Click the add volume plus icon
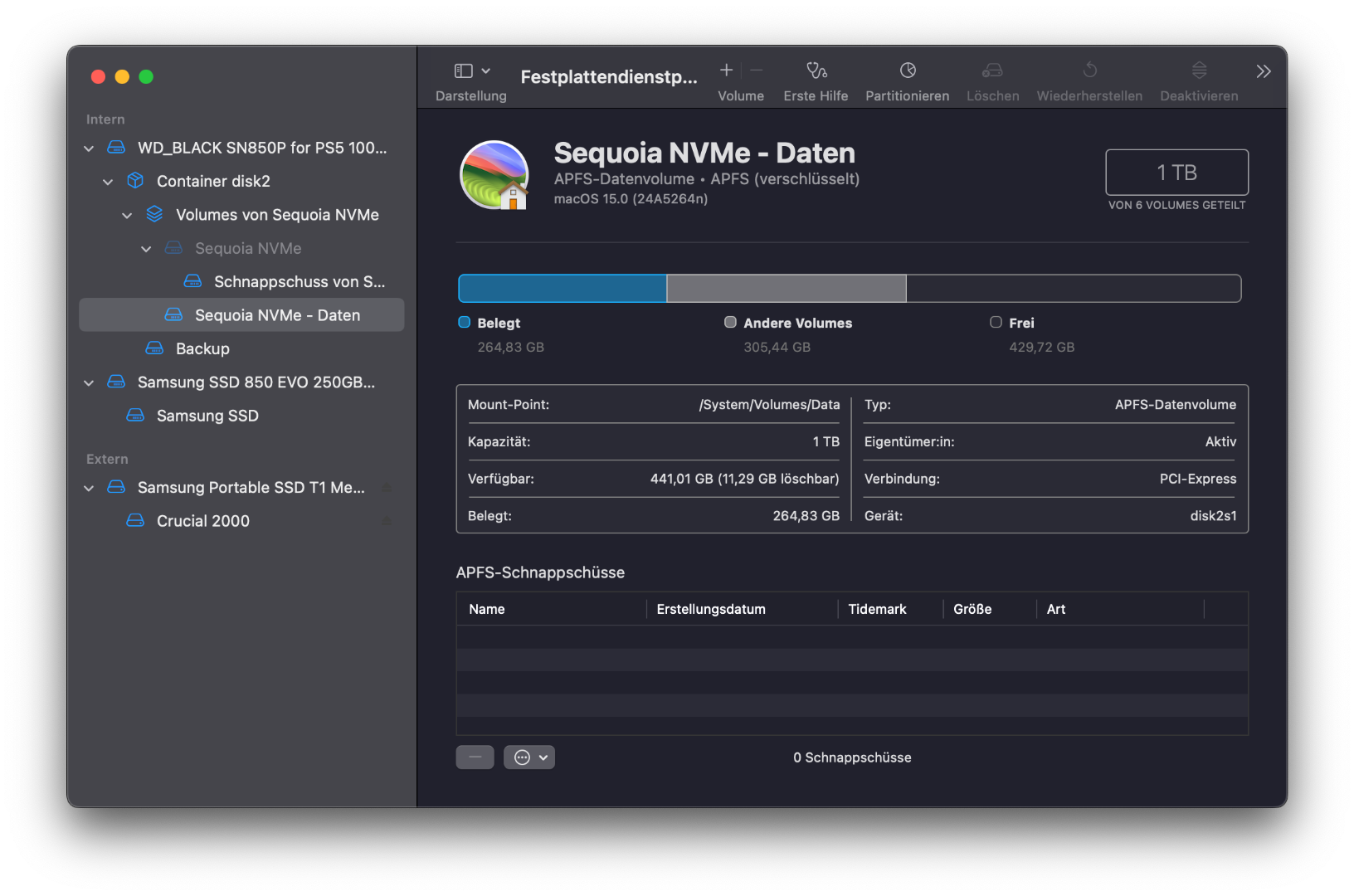The width and height of the screenshot is (1354, 896). [726, 71]
